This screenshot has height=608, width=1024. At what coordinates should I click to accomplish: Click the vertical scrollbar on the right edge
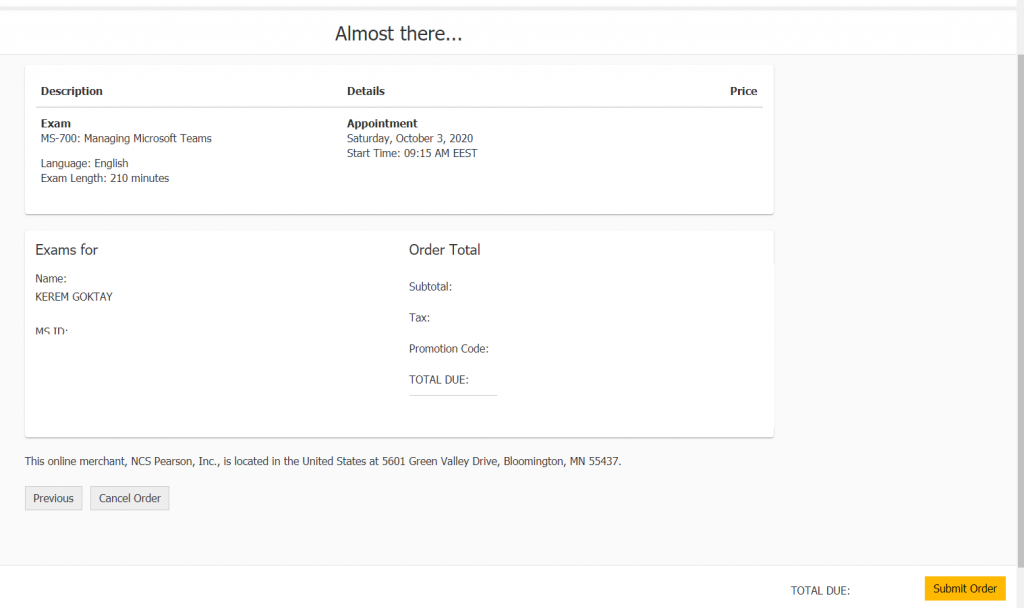[1019, 300]
